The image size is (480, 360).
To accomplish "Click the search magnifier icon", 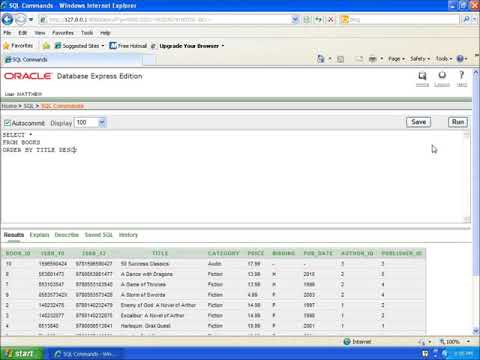I will pos(467,20).
